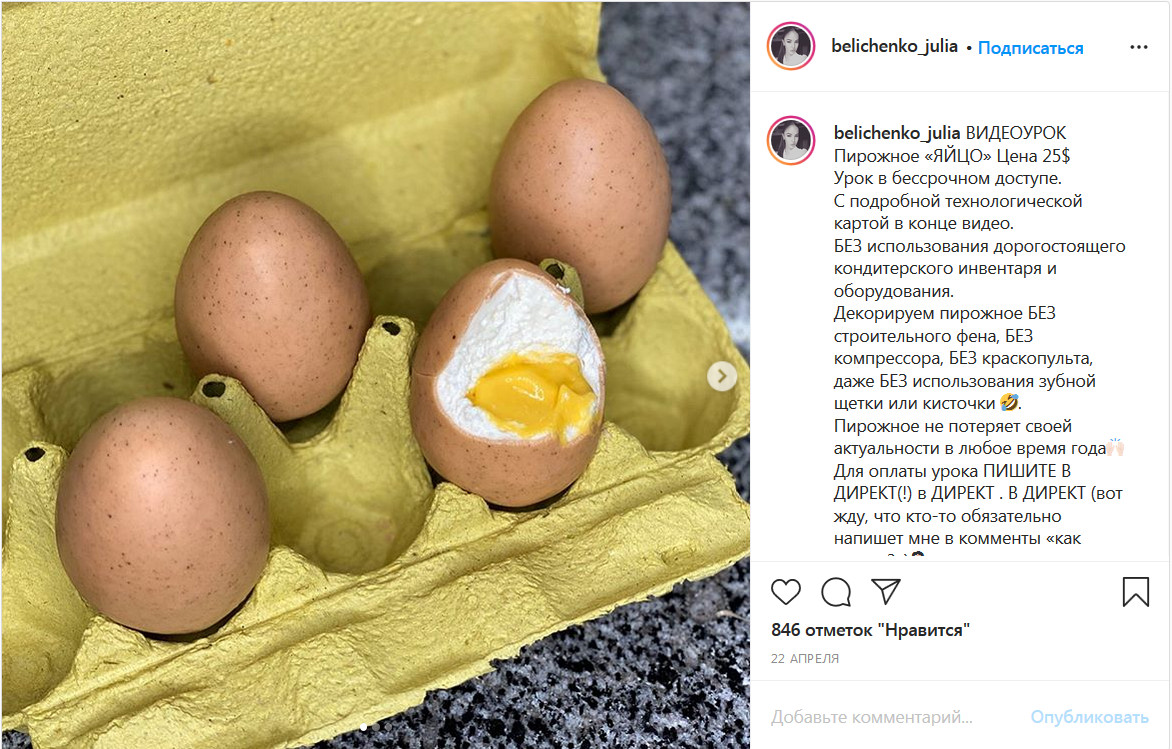Open belichenko_julia username in header

click(894, 46)
